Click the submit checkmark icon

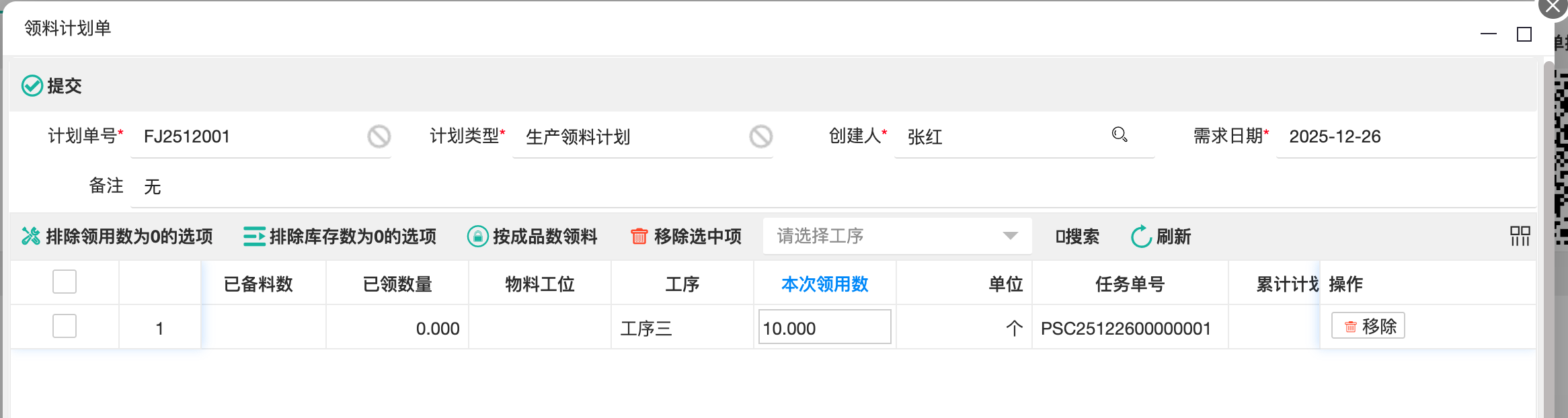tap(32, 86)
